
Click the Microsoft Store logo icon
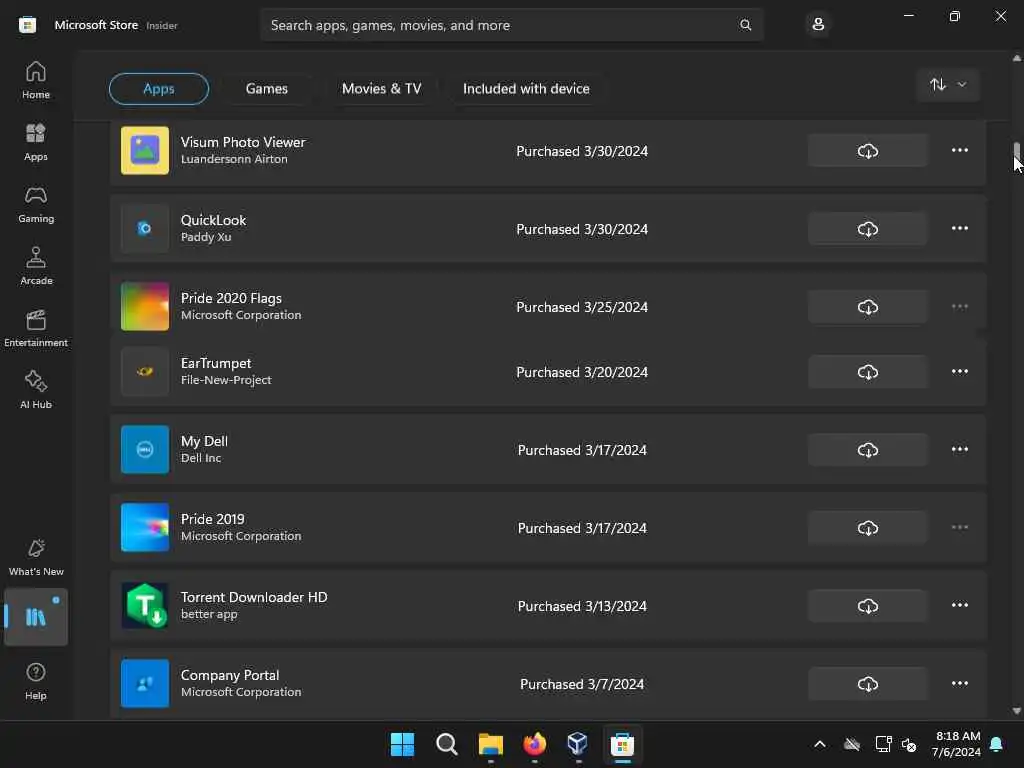(x=27, y=25)
